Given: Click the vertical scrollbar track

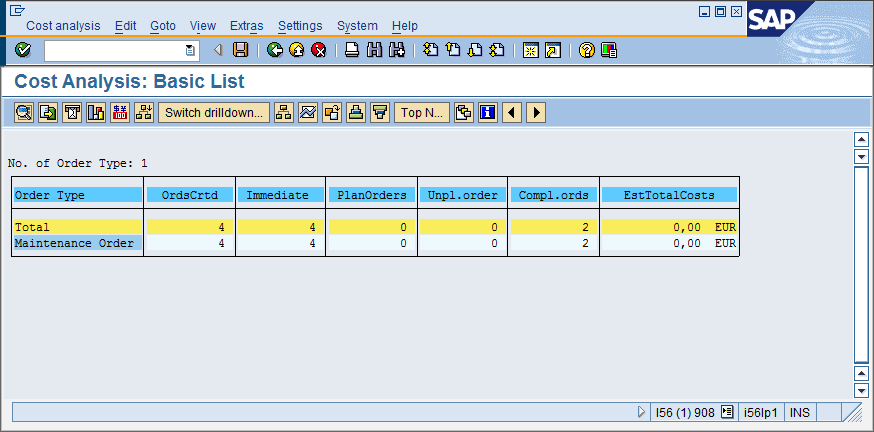Looking at the screenshot, I should (861, 264).
